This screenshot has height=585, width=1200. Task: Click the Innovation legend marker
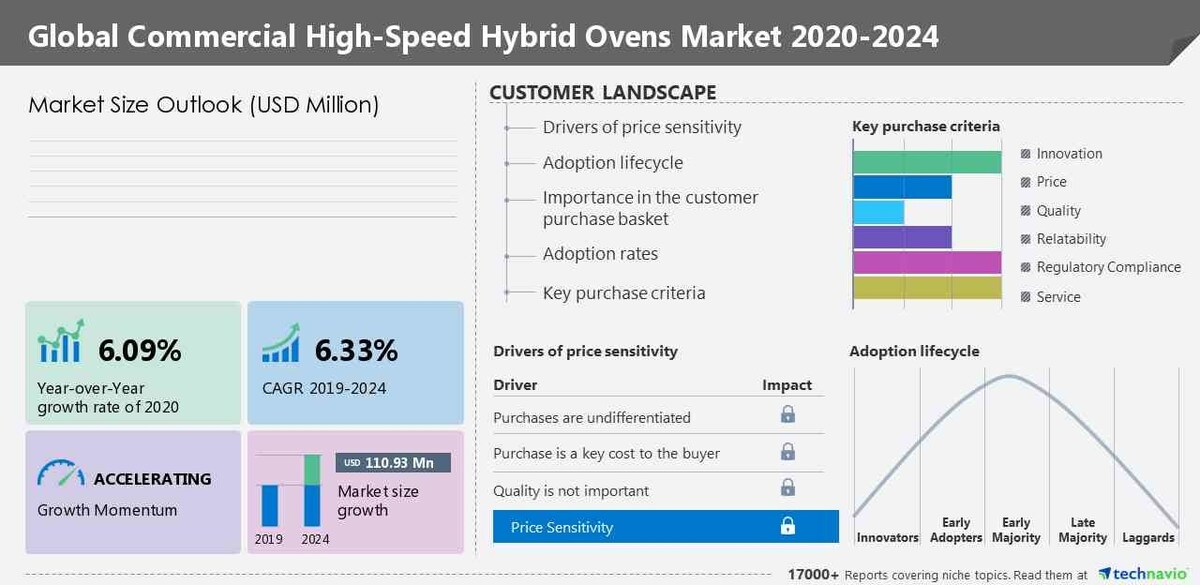(1026, 154)
